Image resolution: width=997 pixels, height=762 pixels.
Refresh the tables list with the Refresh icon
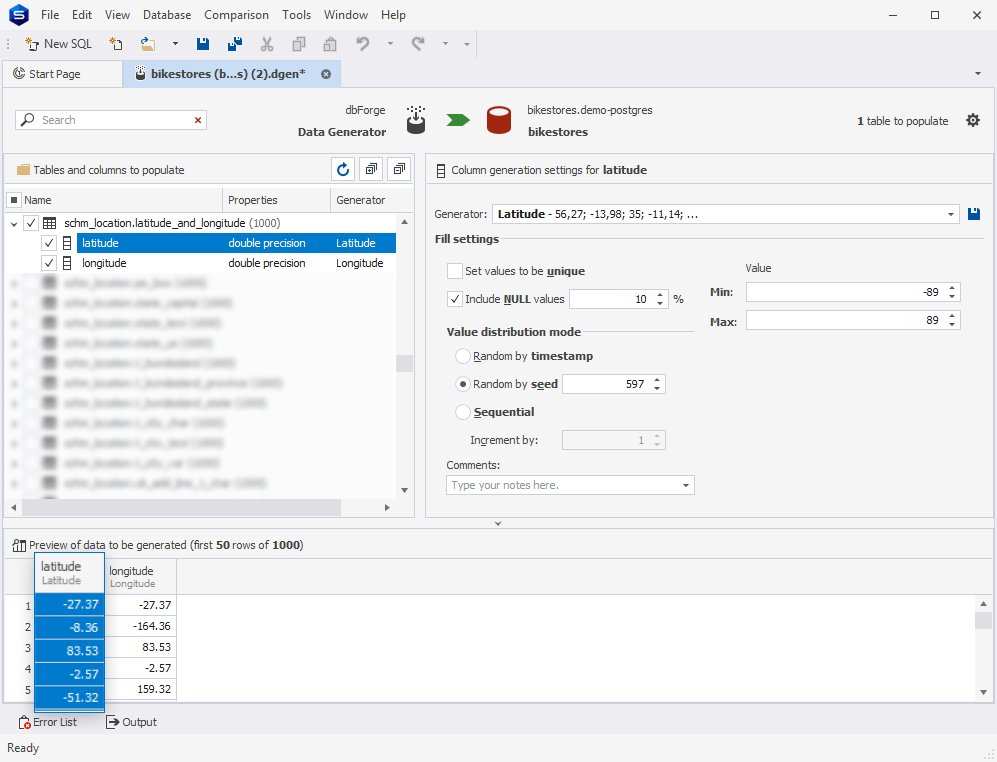343,169
